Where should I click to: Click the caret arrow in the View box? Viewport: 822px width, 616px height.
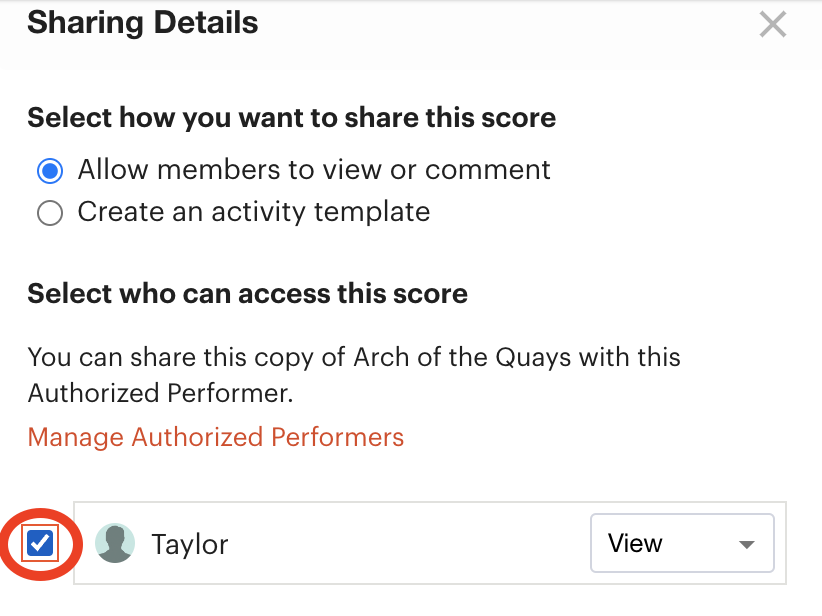[747, 544]
